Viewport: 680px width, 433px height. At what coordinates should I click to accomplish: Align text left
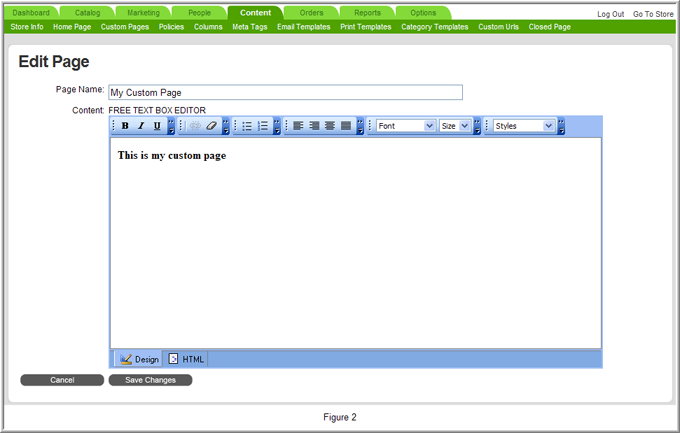[298, 126]
